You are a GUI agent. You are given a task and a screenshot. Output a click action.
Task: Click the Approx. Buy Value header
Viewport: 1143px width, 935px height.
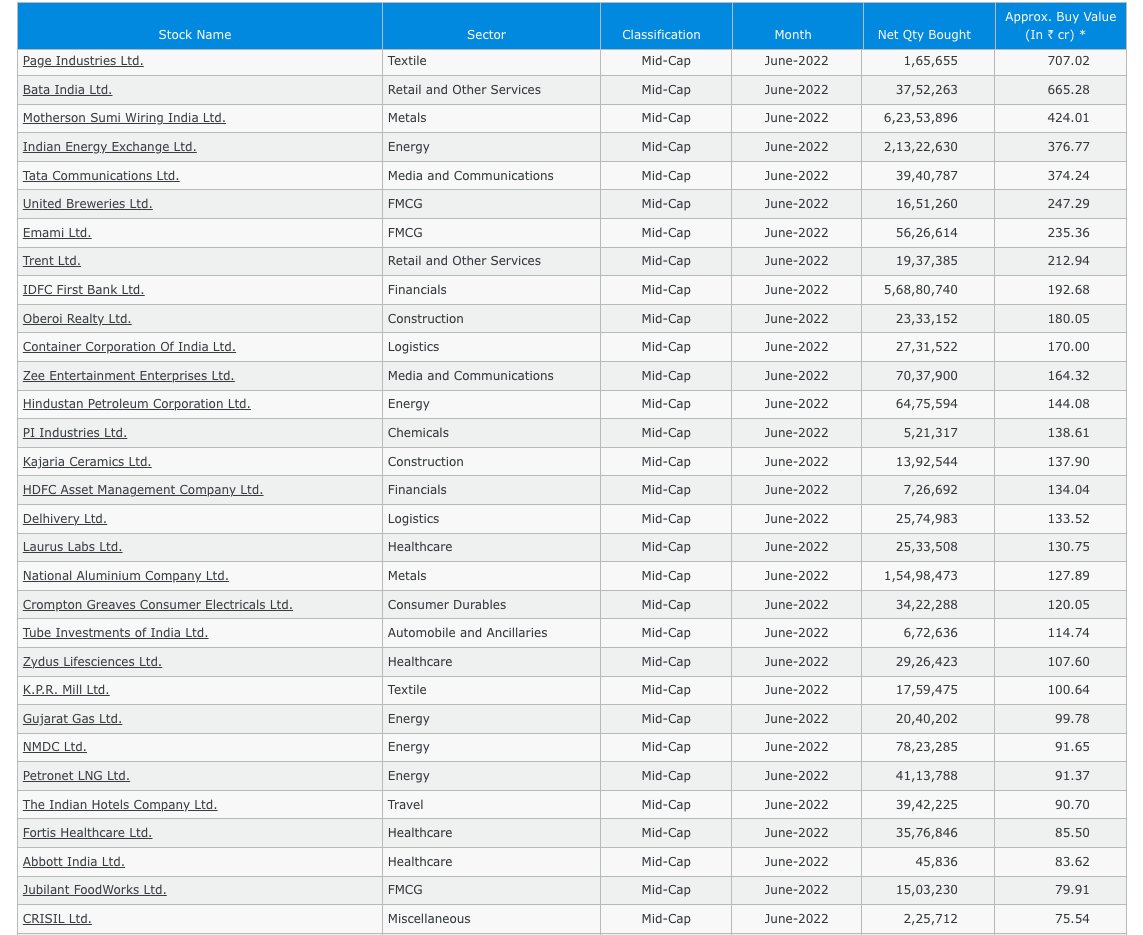tap(1061, 26)
